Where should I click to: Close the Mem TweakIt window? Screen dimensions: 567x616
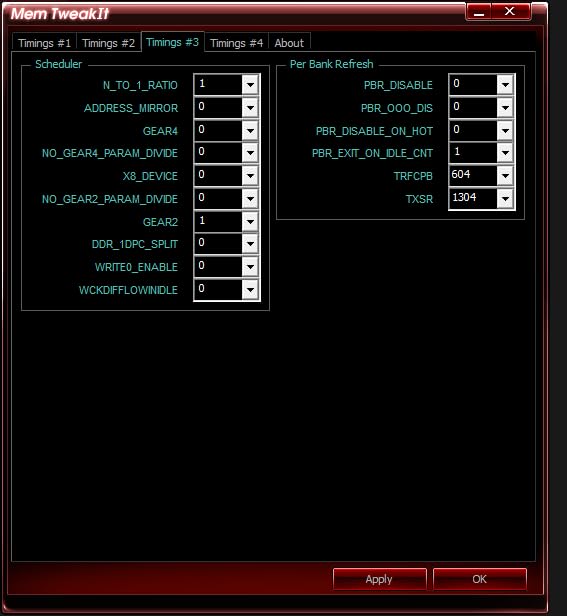pyautogui.click(x=510, y=12)
